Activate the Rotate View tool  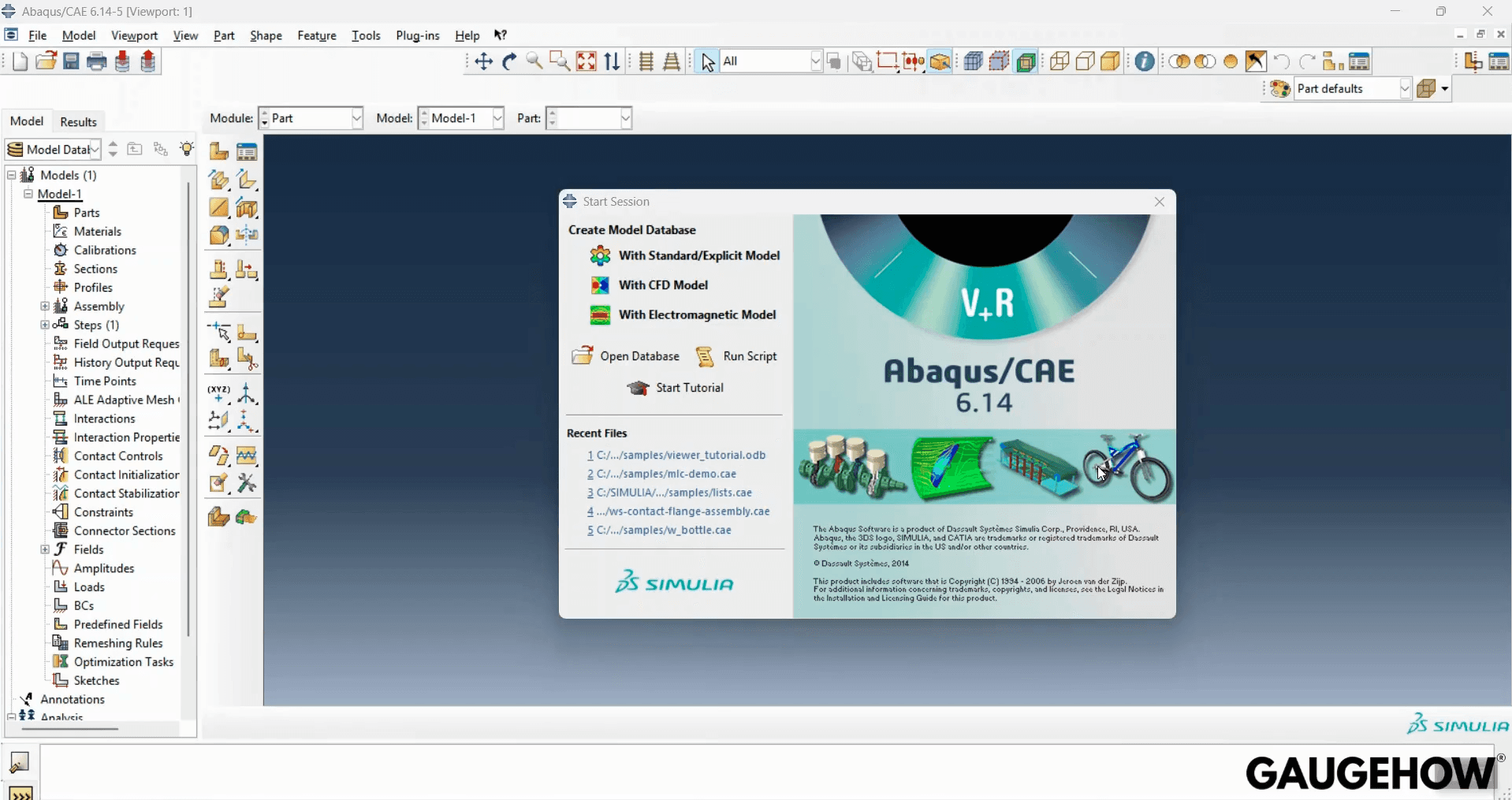click(509, 61)
